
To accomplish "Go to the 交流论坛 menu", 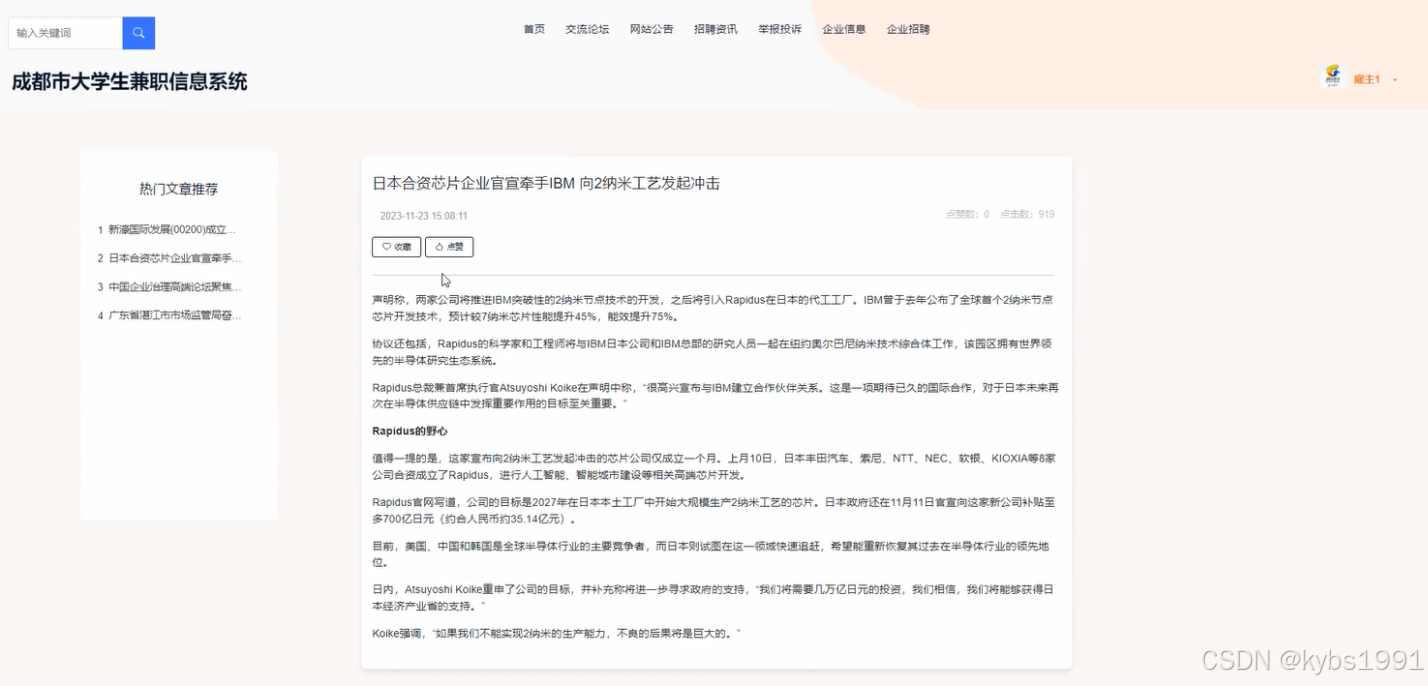I will tap(587, 29).
